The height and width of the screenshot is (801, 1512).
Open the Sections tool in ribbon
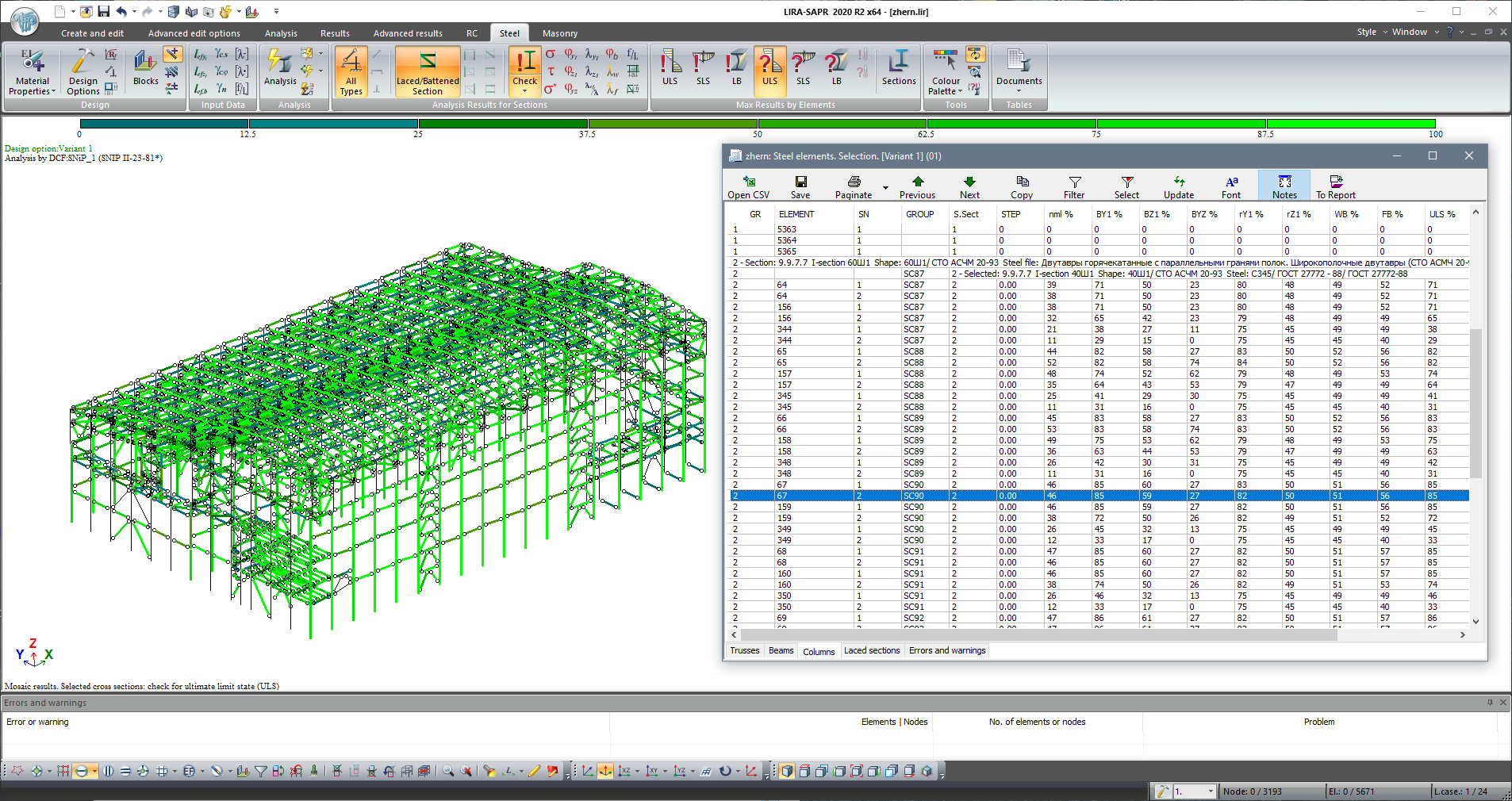(898, 69)
